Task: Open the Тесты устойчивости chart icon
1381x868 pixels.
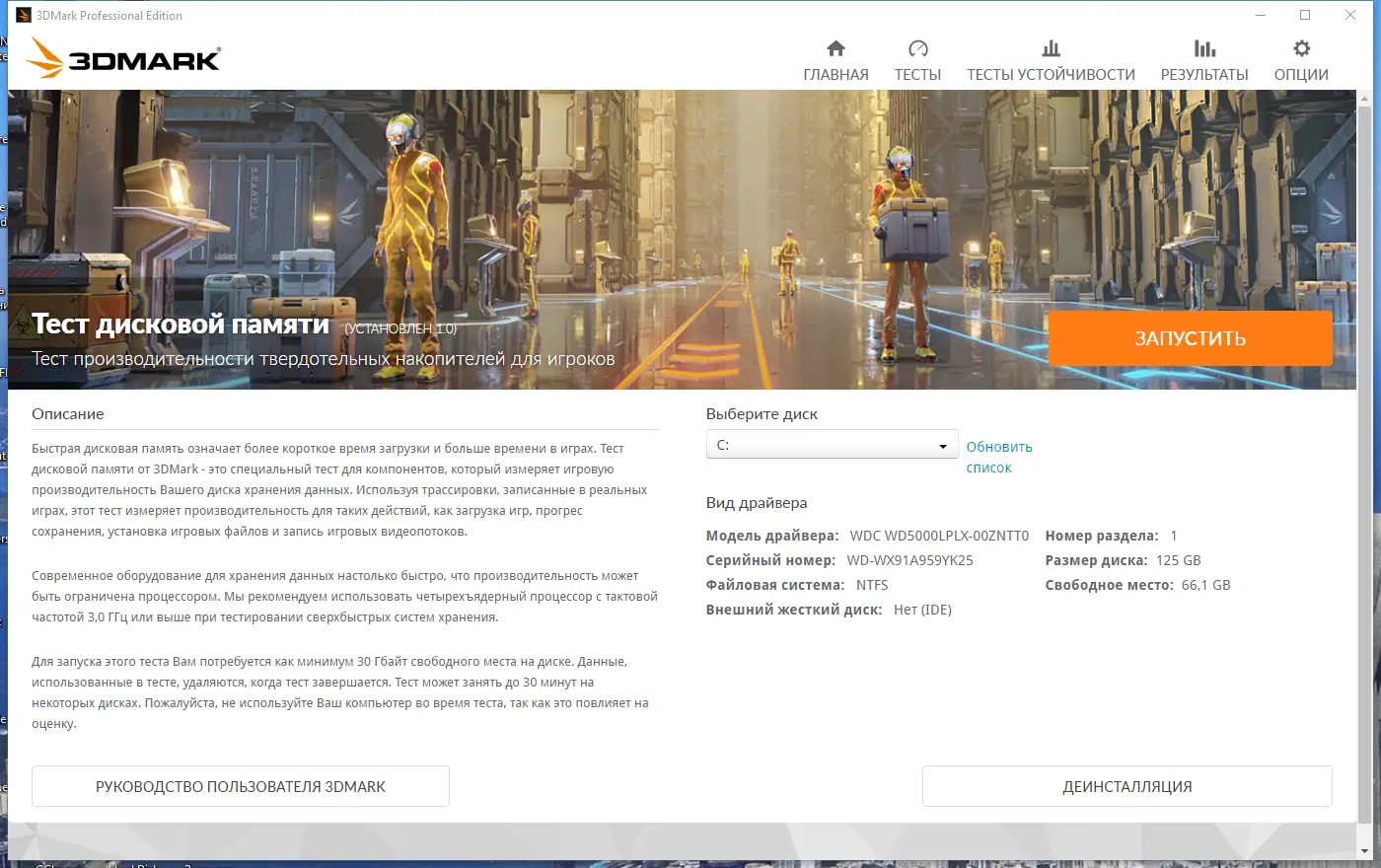Action: [1051, 48]
